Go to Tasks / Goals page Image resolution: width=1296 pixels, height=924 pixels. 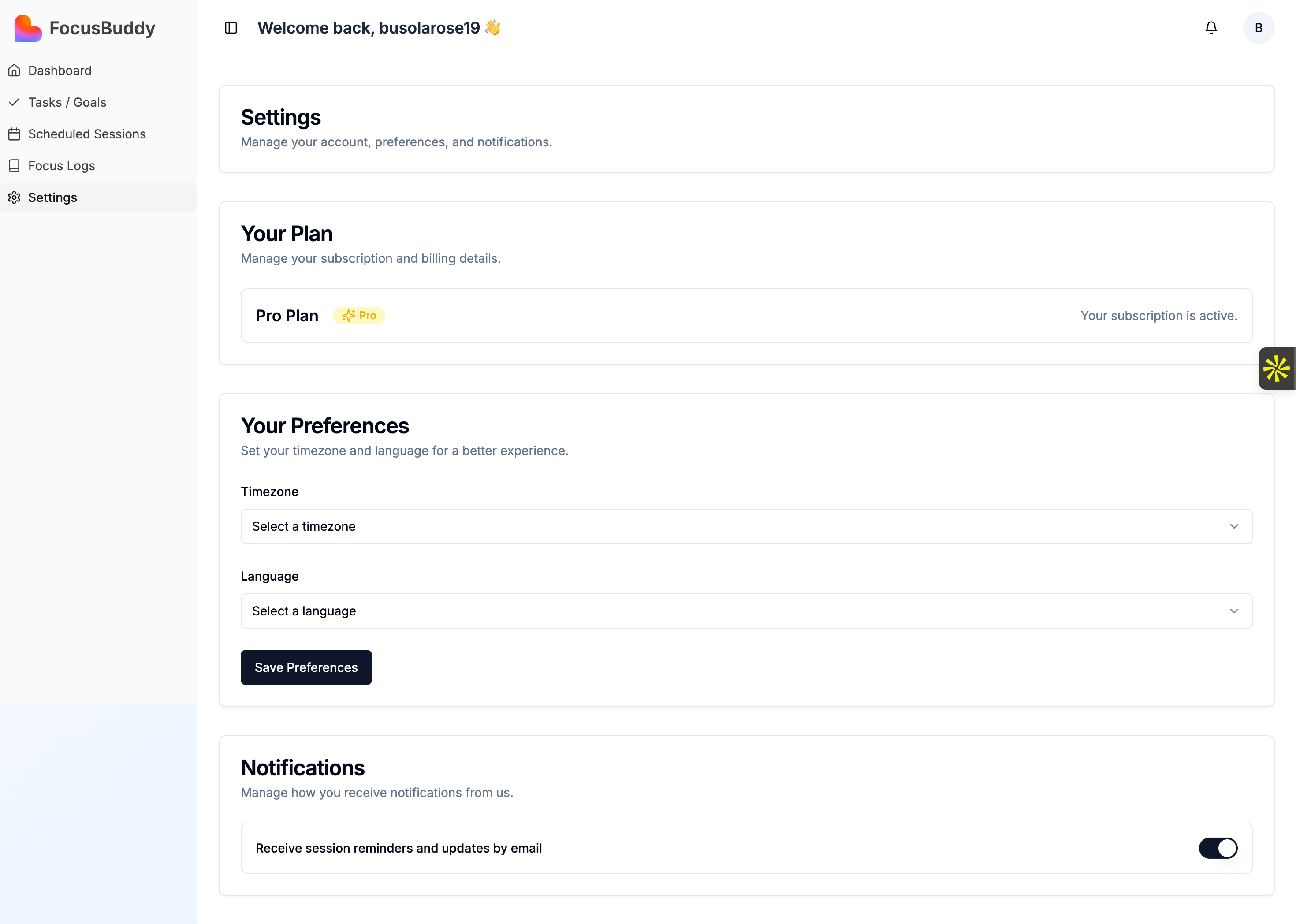[67, 102]
